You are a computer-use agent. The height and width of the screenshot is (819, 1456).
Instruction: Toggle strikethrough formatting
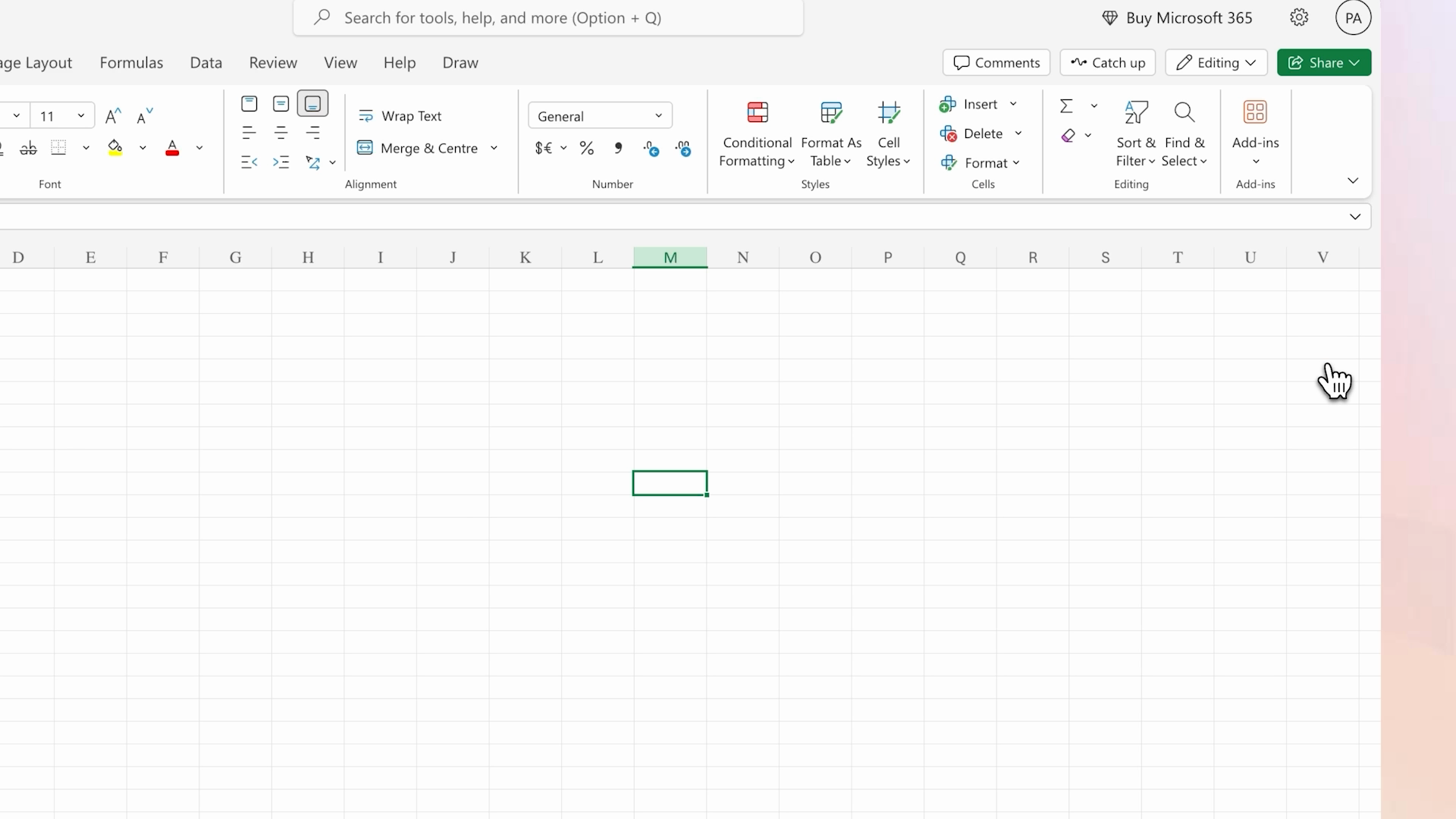28,149
